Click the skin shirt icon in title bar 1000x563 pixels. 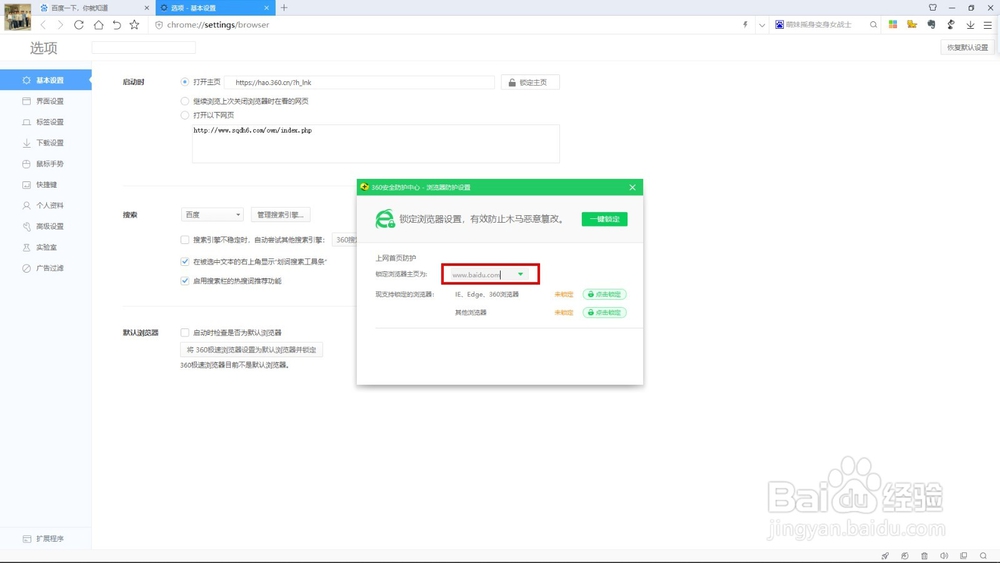[932, 8]
